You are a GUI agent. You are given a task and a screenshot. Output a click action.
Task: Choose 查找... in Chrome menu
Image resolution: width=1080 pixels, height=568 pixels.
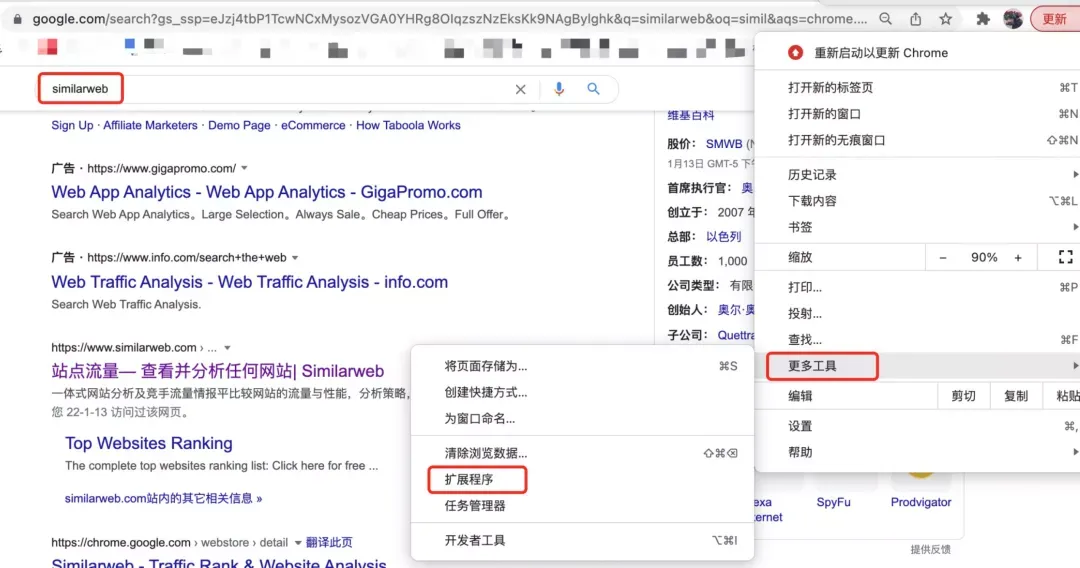917,339
